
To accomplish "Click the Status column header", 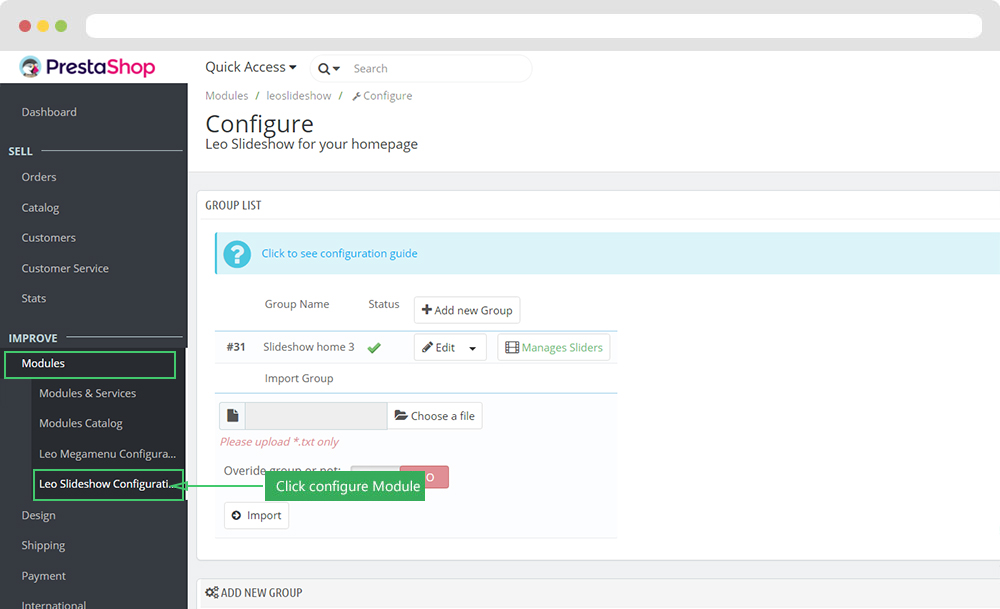I will (384, 304).
